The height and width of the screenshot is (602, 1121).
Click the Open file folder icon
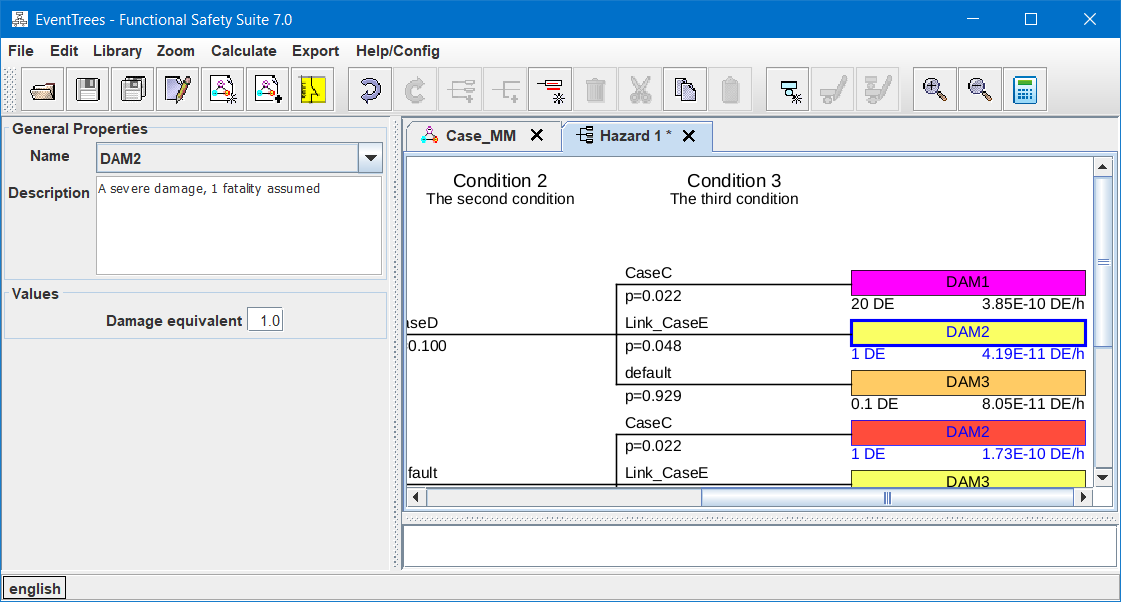(43, 90)
